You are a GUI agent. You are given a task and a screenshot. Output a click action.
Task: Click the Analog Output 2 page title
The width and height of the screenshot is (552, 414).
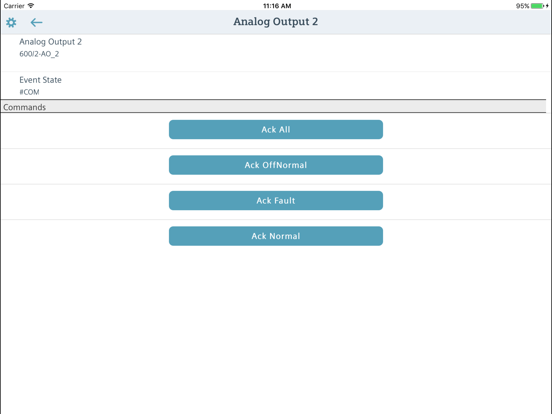pyautogui.click(x=276, y=21)
